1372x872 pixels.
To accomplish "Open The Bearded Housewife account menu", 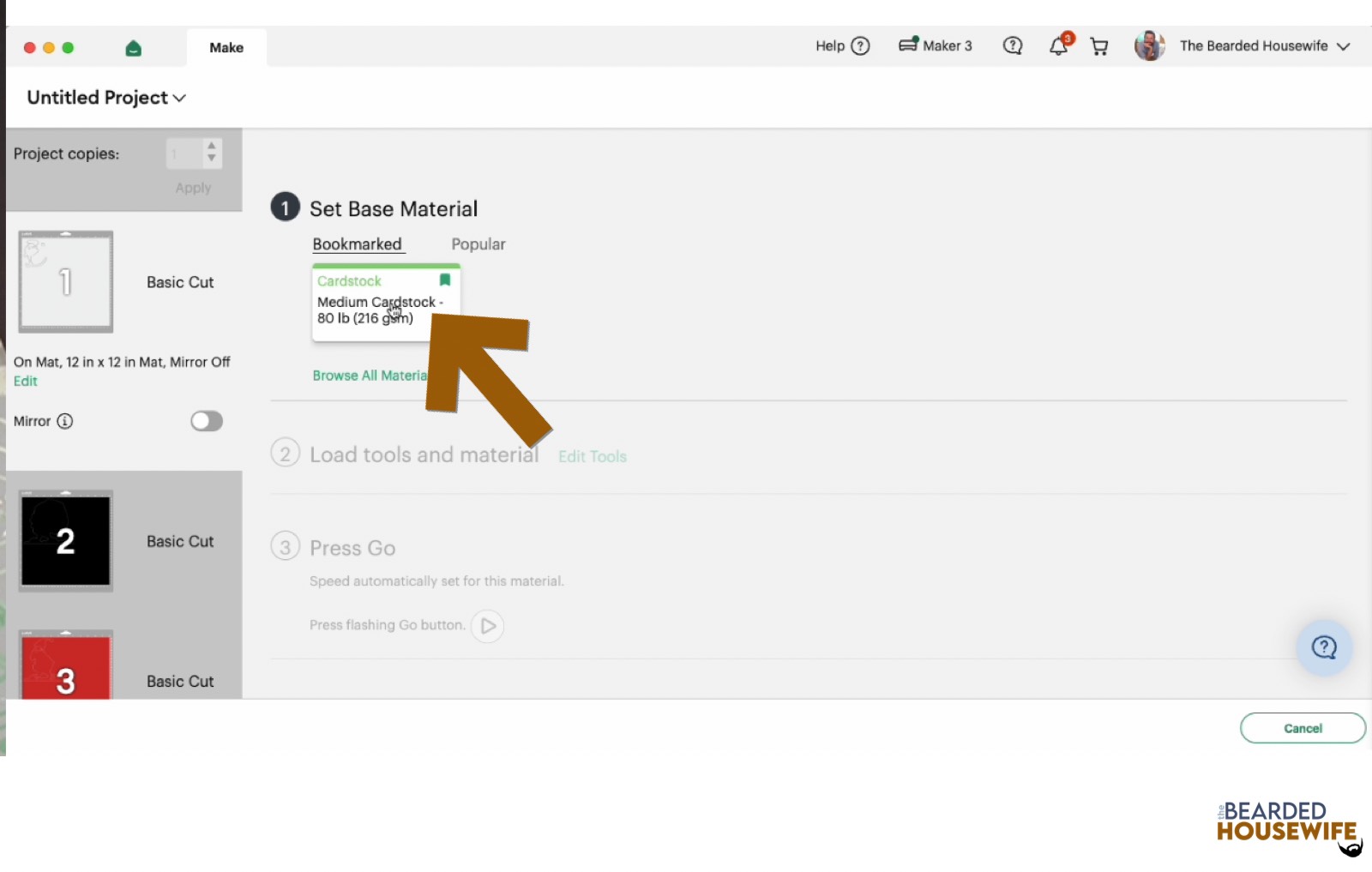I will tap(1264, 46).
